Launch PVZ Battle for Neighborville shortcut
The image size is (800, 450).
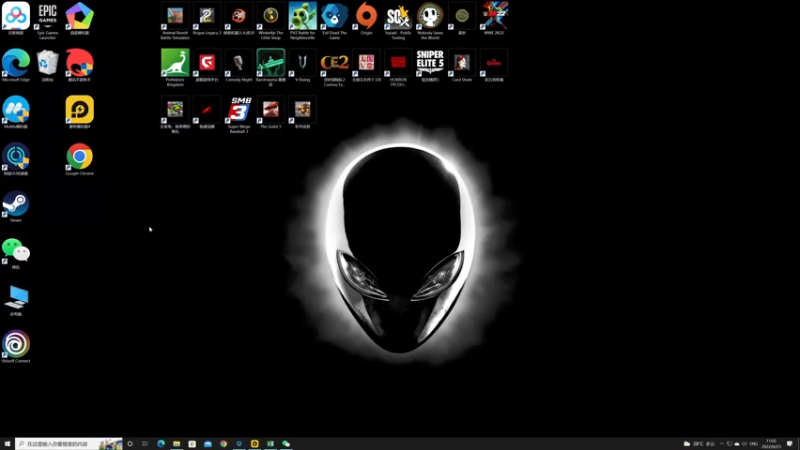tap(303, 20)
